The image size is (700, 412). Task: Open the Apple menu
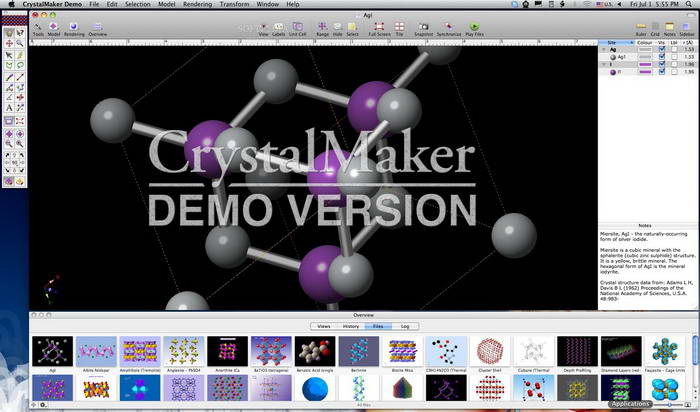pyautogui.click(x=12, y=4)
